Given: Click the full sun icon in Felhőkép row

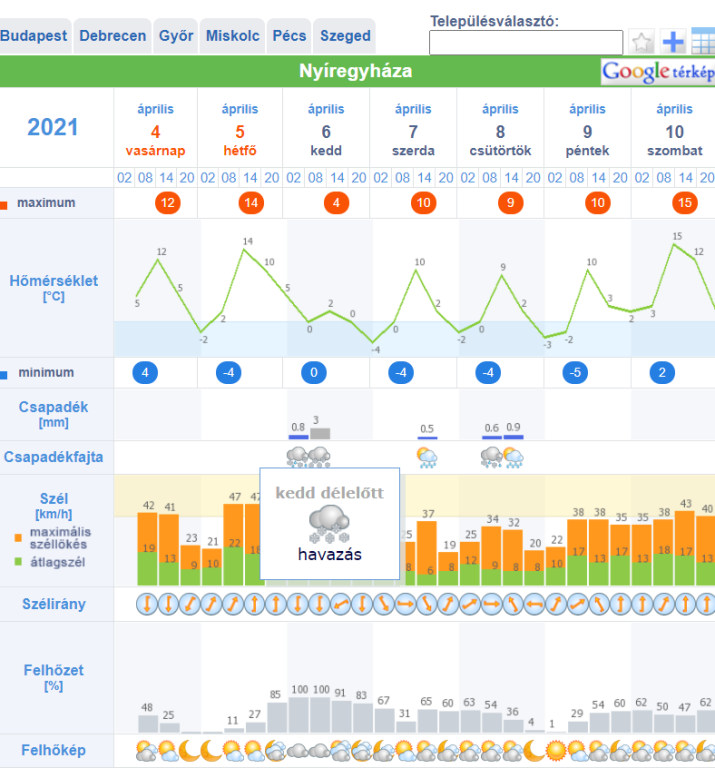Looking at the screenshot, I should (556, 749).
